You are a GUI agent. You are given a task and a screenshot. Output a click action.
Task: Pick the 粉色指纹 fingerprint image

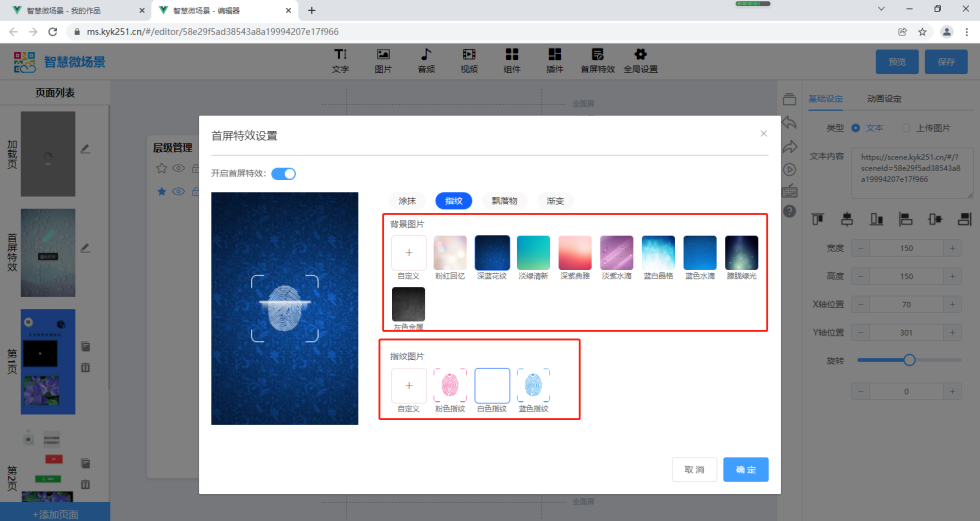pos(451,385)
